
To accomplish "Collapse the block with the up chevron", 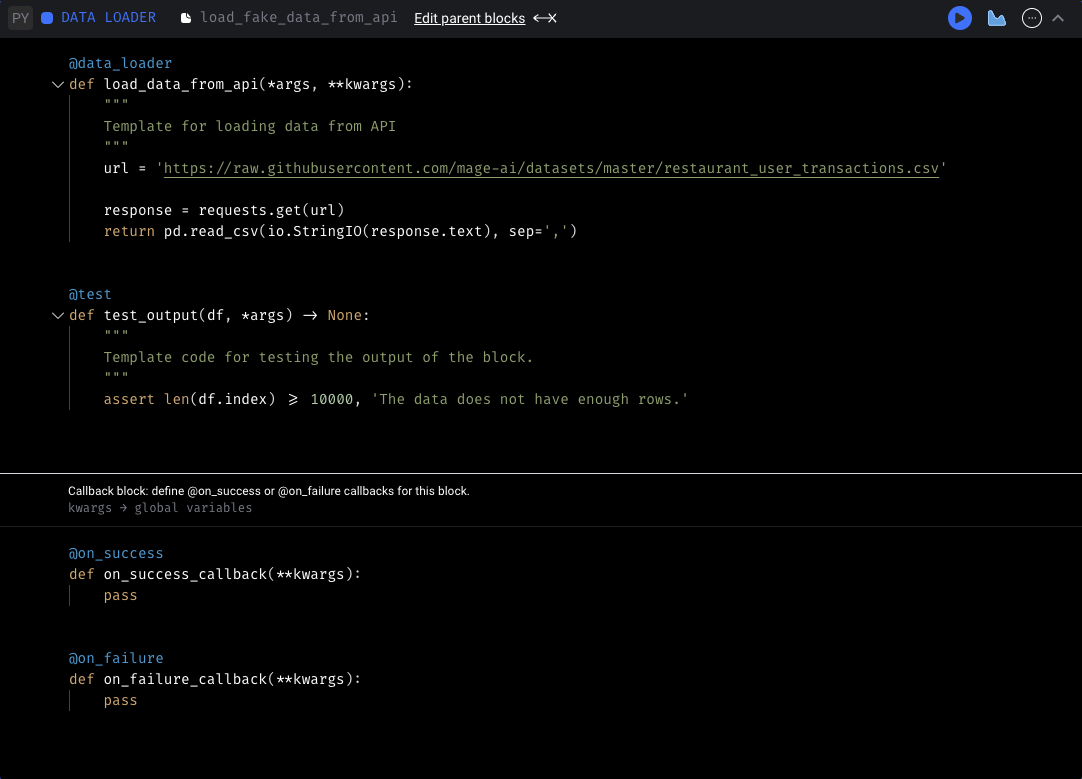I will [1058, 18].
